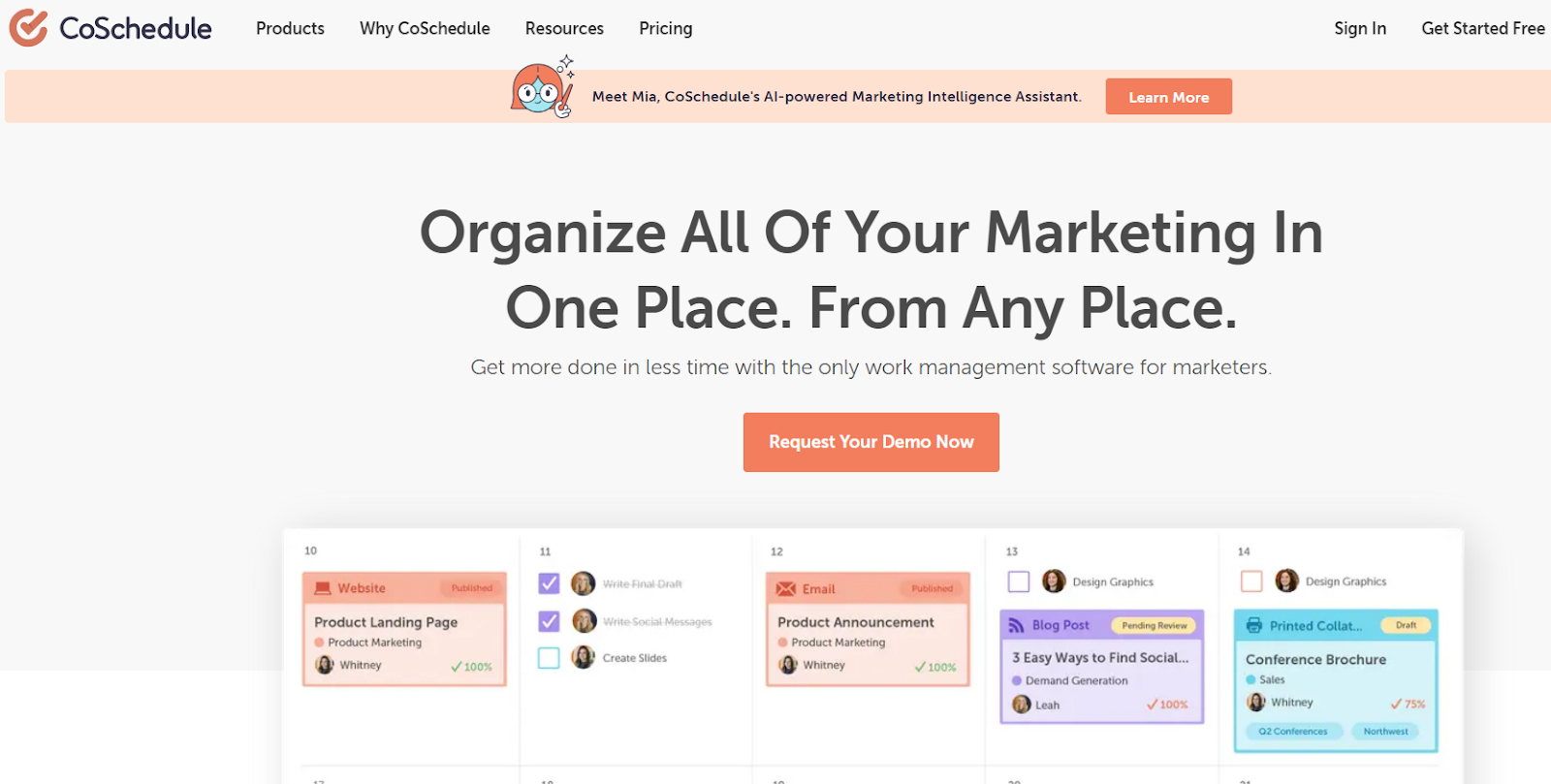Viewport: 1551px width, 784px height.
Task: Click the CoSchedule wordmark
Action: (136, 28)
